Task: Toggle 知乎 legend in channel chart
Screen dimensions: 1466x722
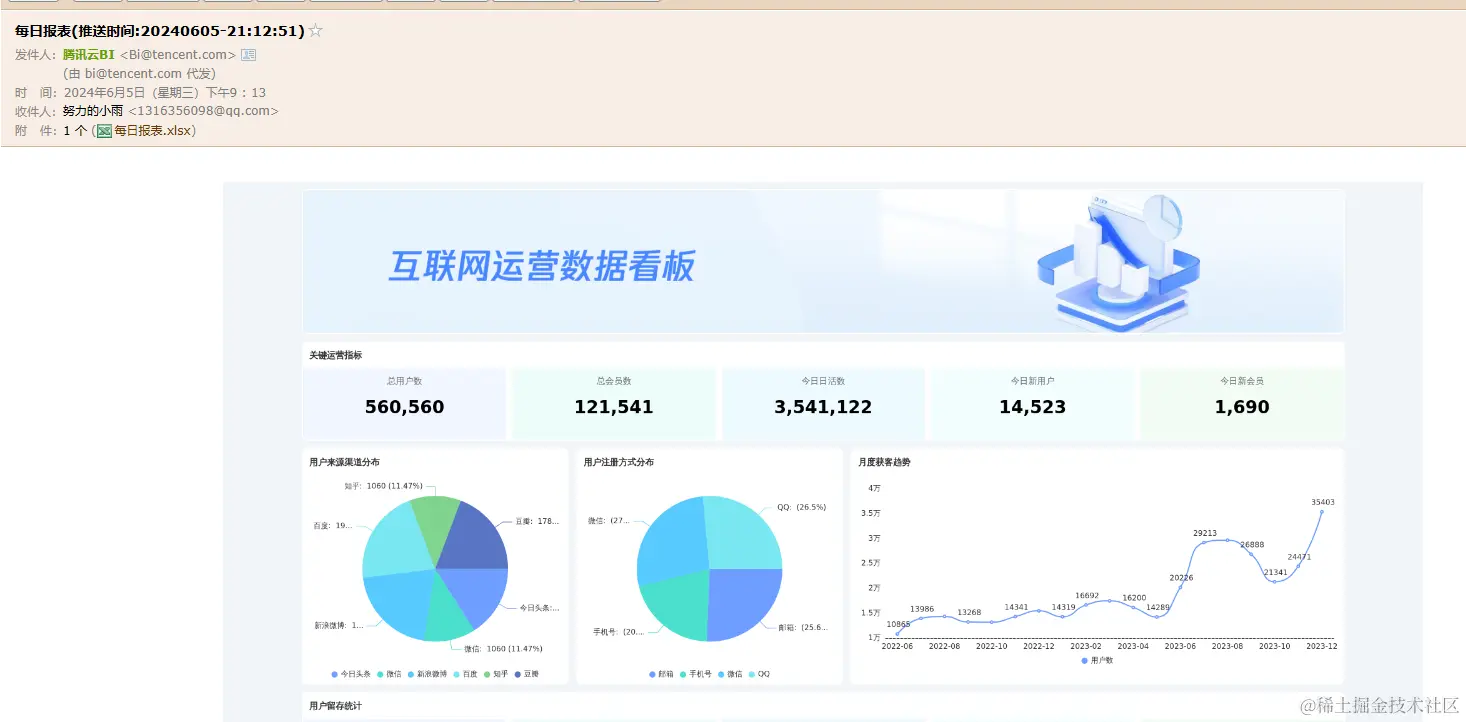Action: (x=496, y=674)
